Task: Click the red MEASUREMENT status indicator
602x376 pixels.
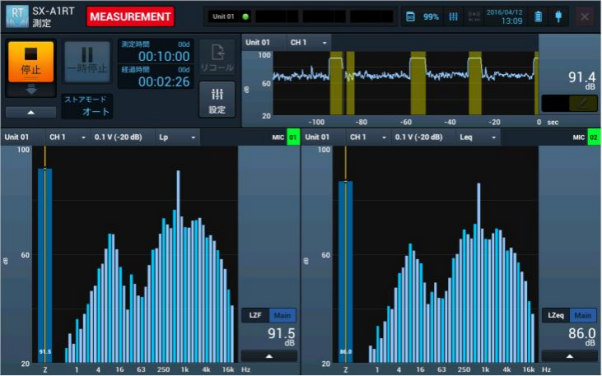Action: (130, 17)
